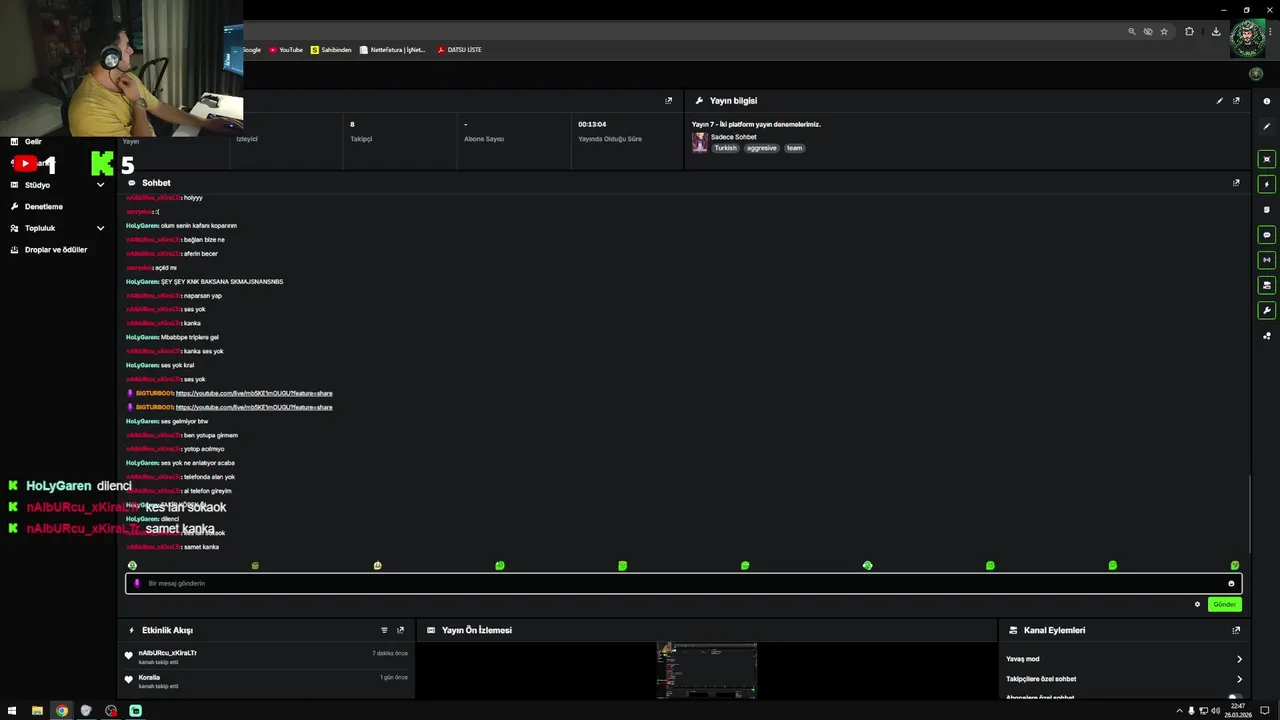Open Etkinlik Akışı filter icon

coord(384,630)
